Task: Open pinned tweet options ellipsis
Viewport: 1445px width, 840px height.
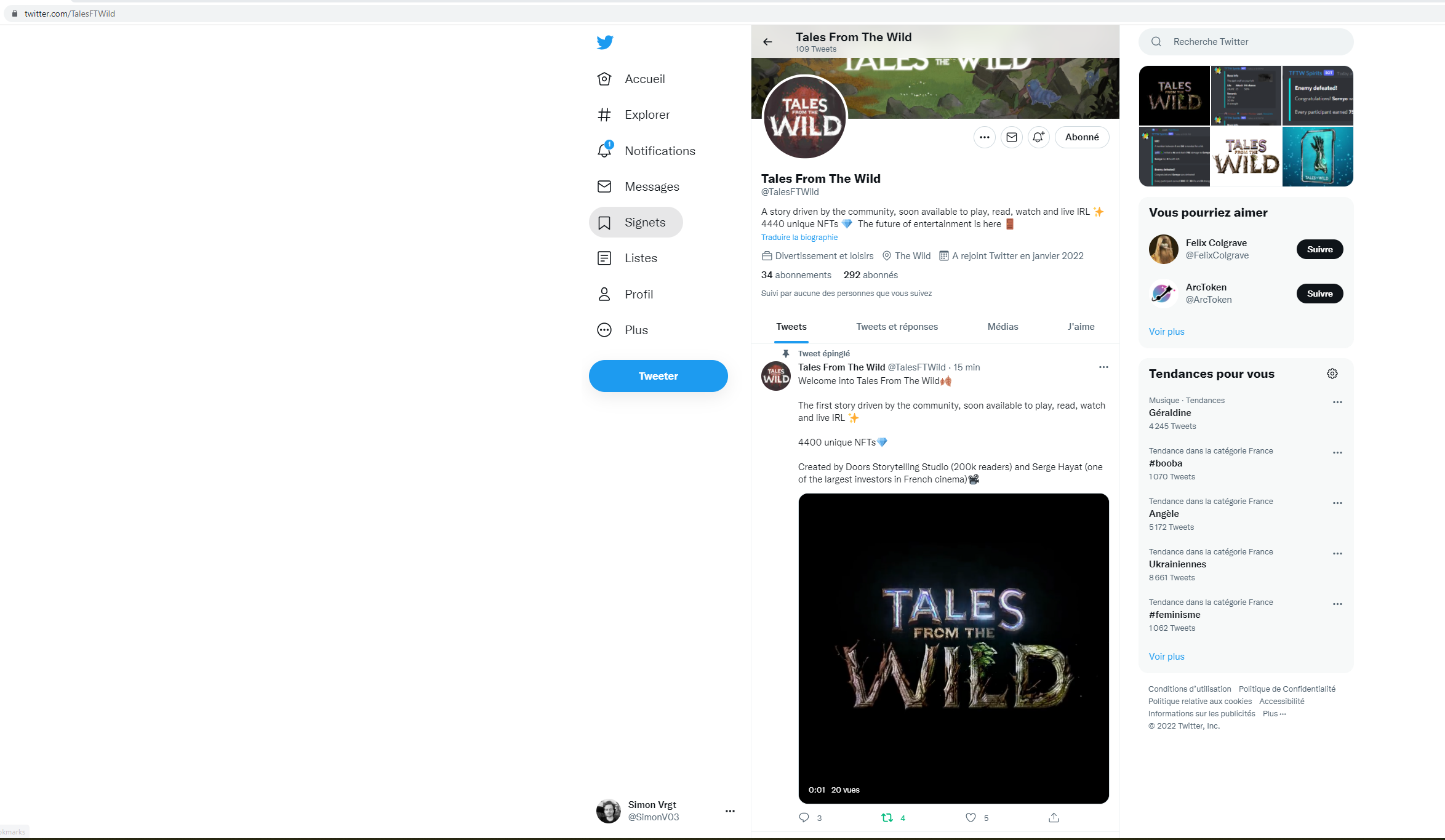Action: tap(1103, 367)
